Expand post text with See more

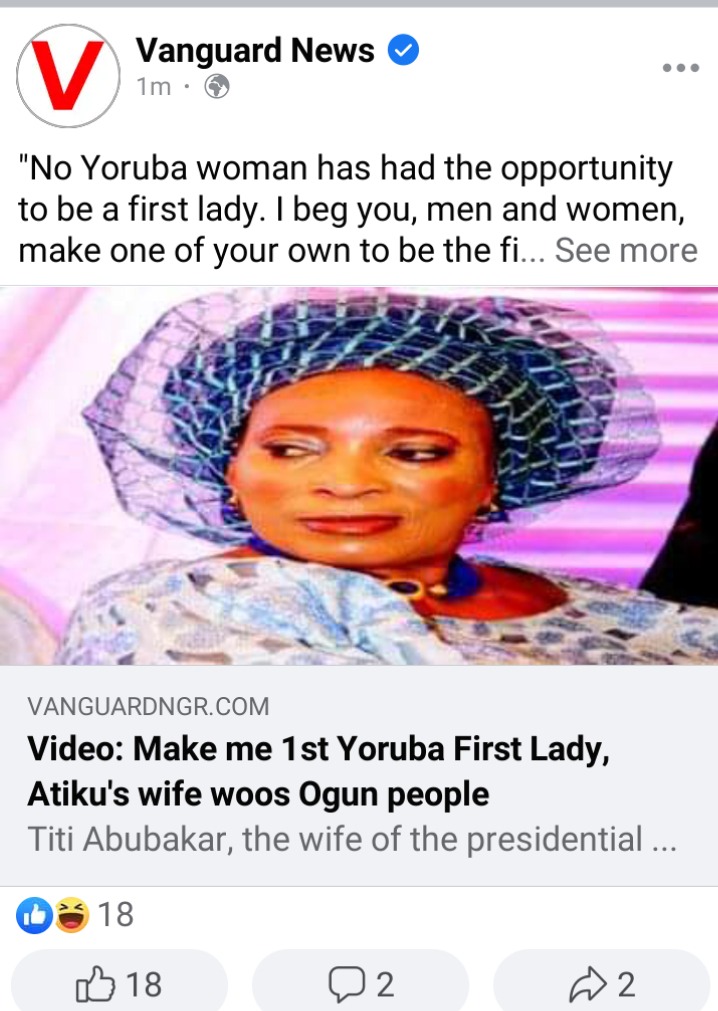point(626,250)
